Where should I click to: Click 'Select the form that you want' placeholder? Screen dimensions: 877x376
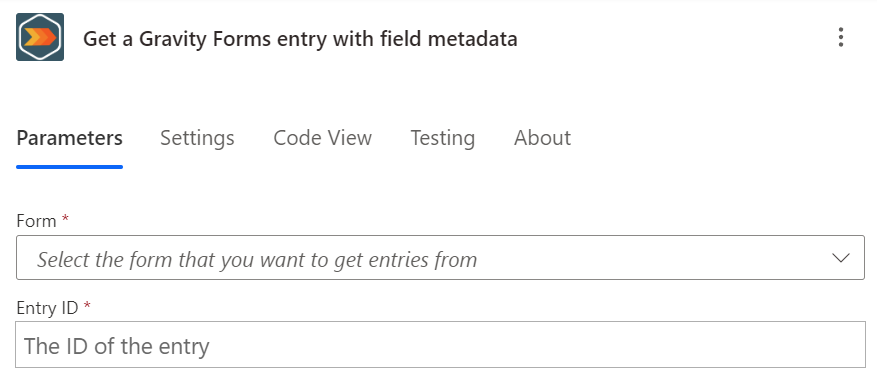click(x=184, y=260)
